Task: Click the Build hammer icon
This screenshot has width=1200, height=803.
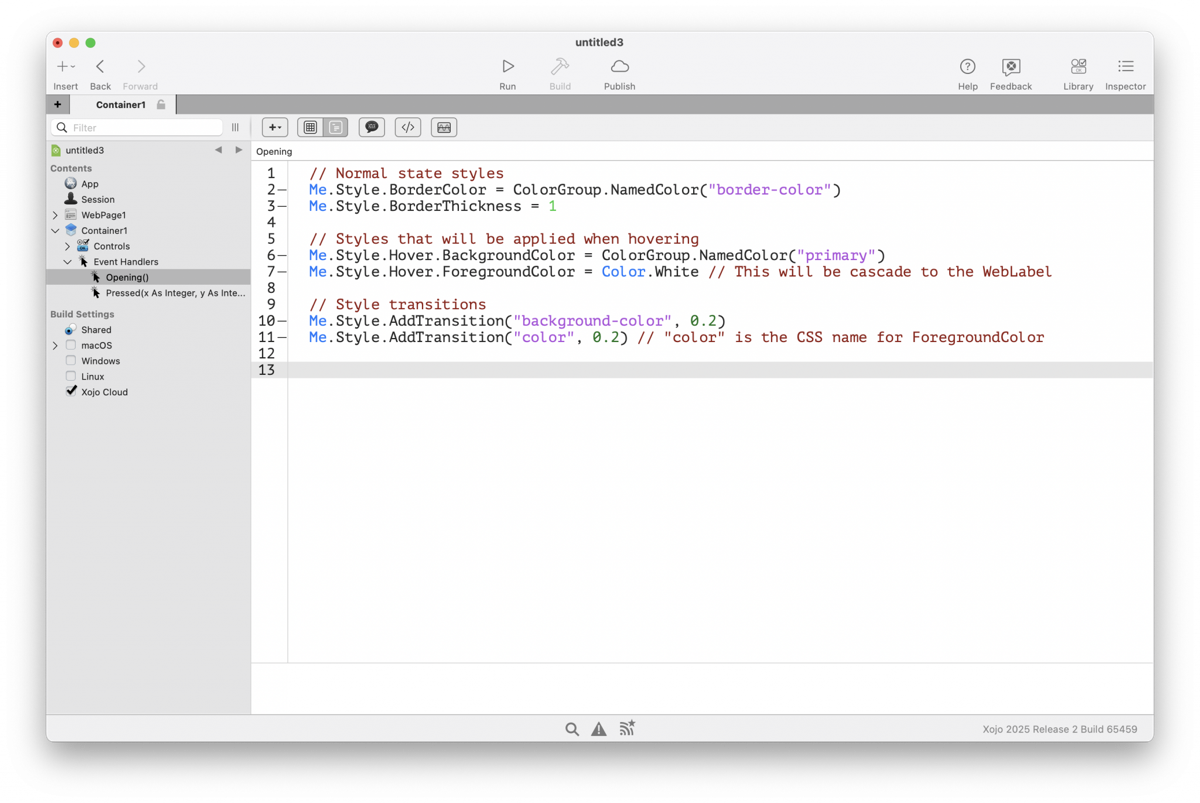Action: 560,66
